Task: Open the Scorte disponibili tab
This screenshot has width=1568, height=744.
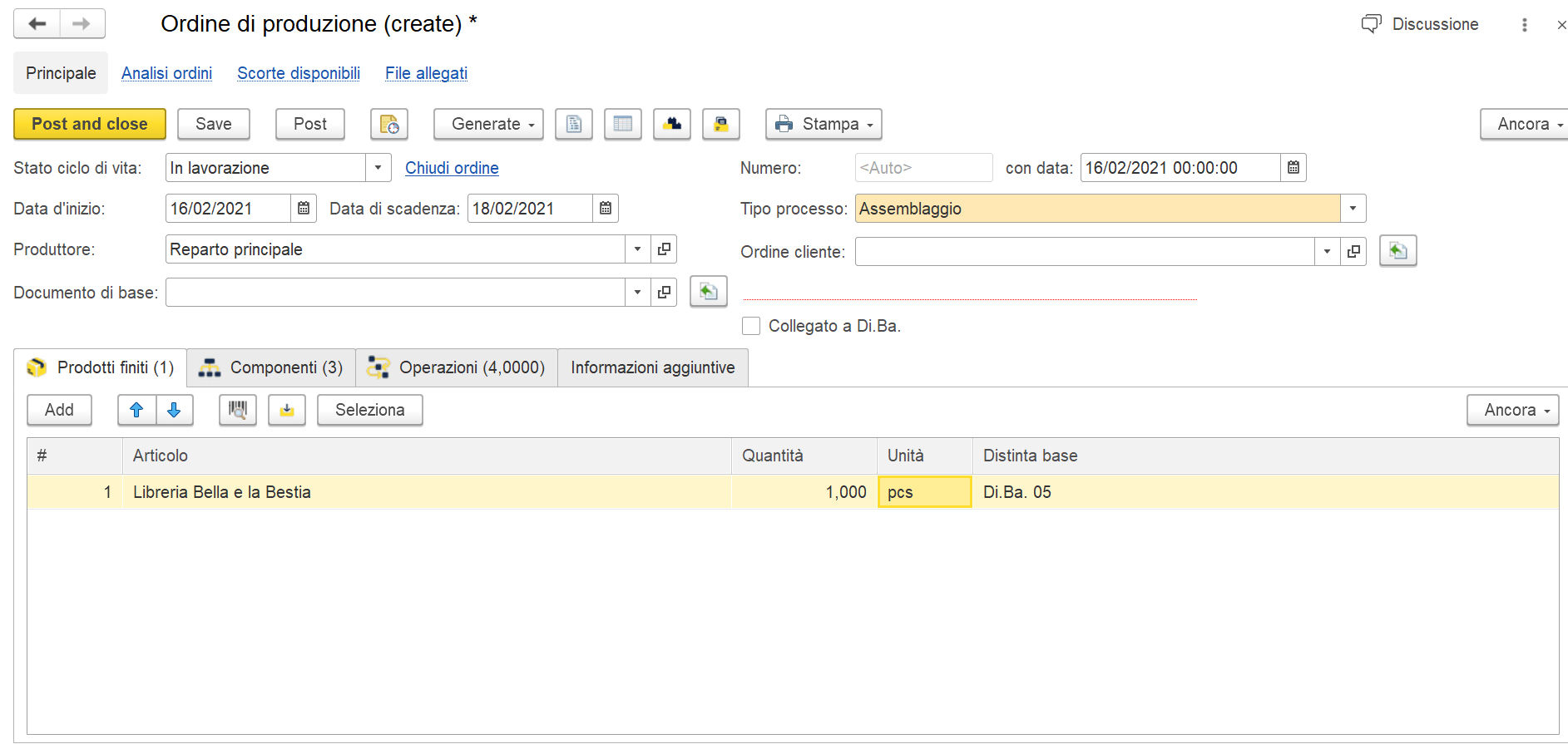Action: pyautogui.click(x=299, y=73)
